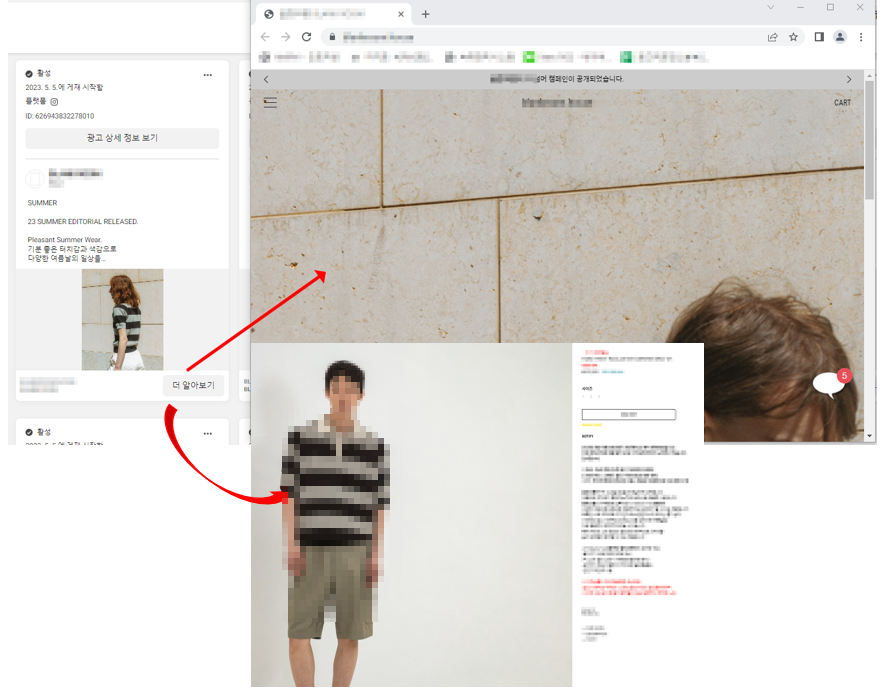Click the 더 알아보기 button
This screenshot has width=882, height=700.
(194, 385)
